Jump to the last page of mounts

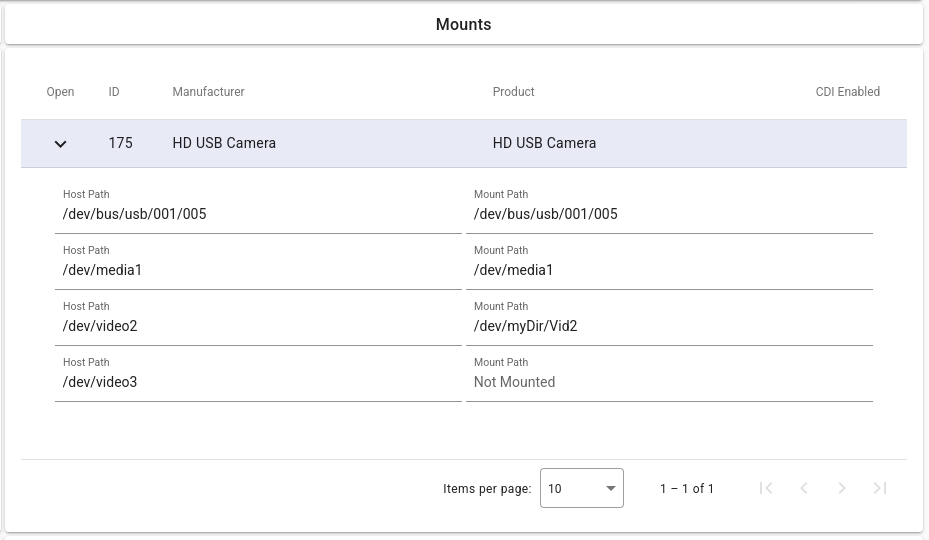coord(879,488)
